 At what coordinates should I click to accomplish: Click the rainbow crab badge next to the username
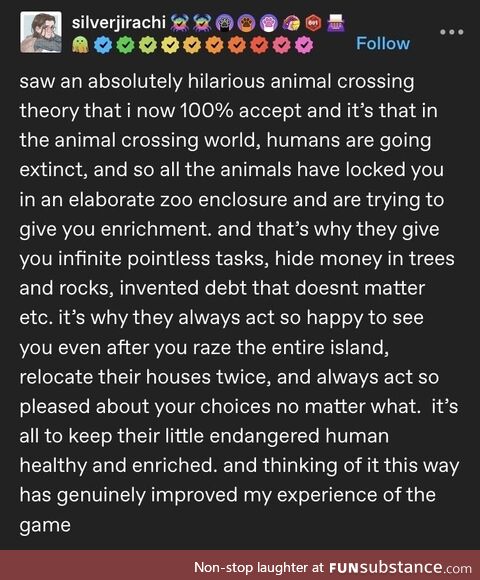pyautogui.click(x=179, y=23)
